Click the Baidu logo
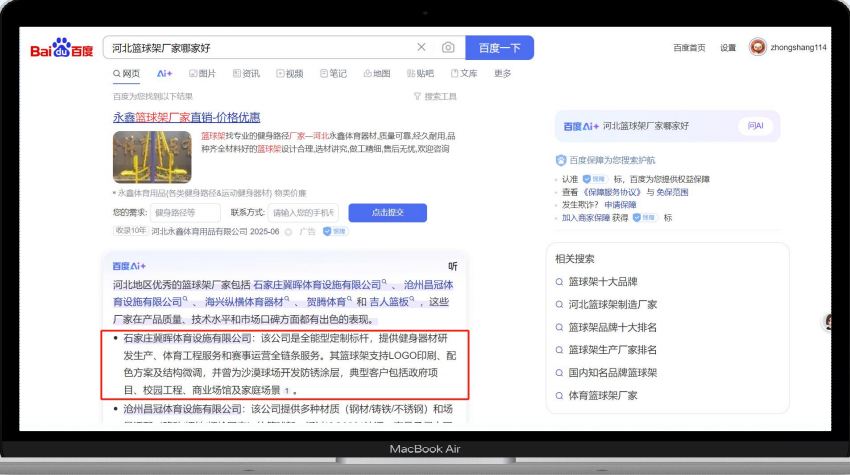The width and height of the screenshot is (850, 475). click(61, 49)
